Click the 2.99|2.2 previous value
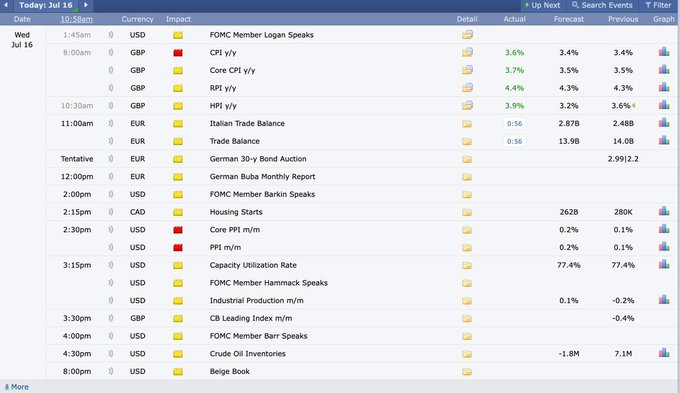The width and height of the screenshot is (680, 393). 623,159
